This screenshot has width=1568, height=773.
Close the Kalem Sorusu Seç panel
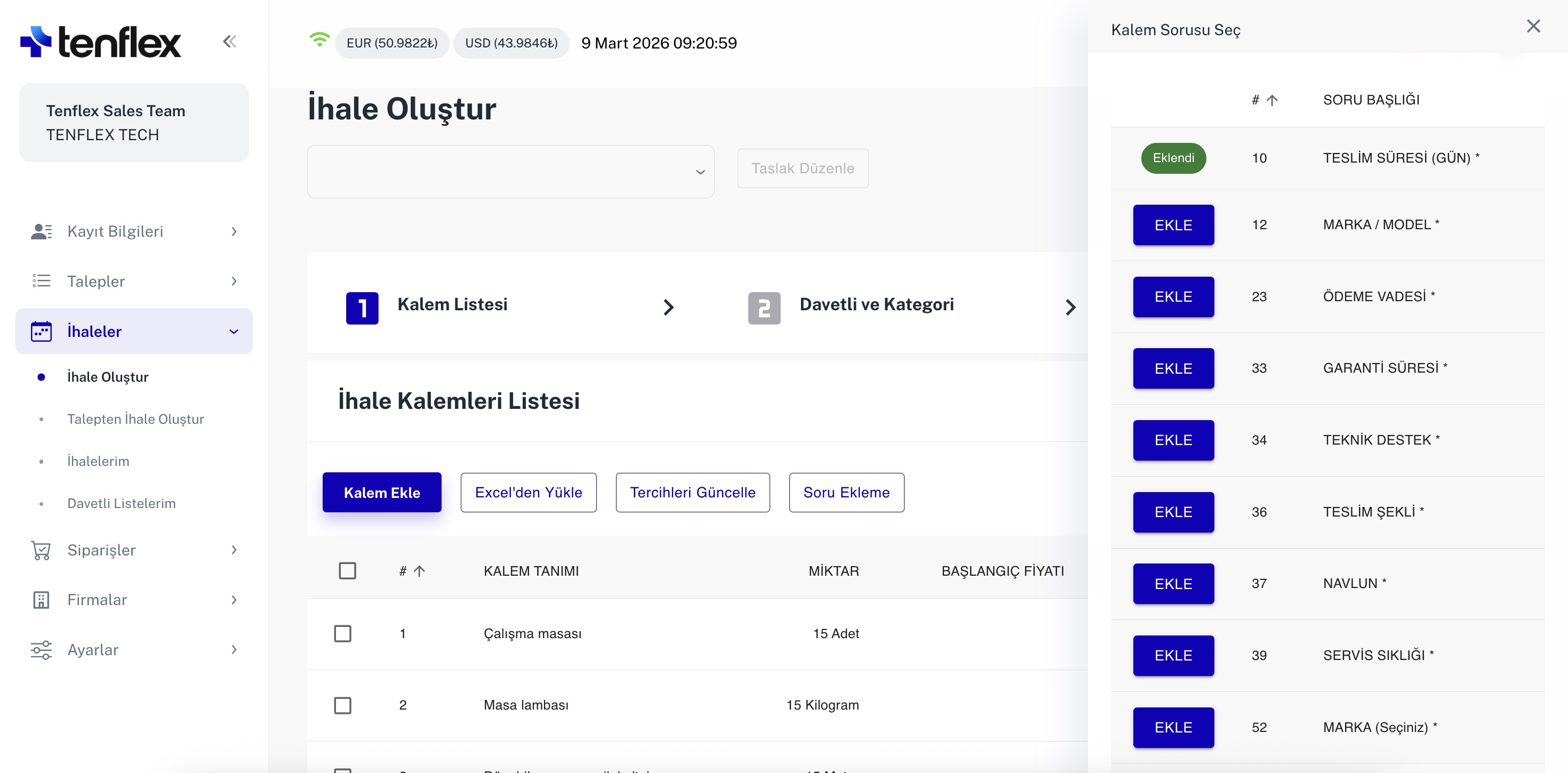click(1533, 26)
